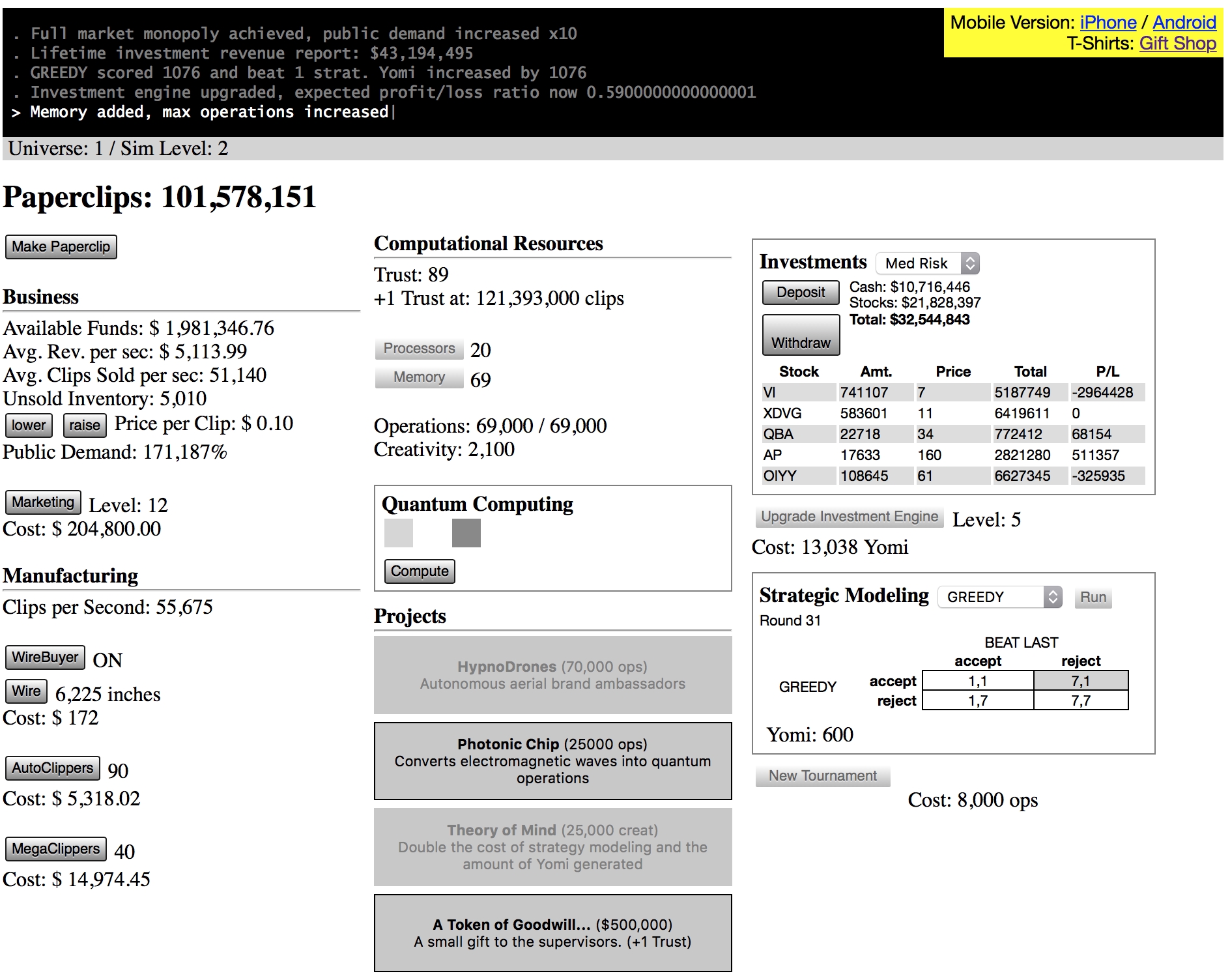Viewport: 1230px width, 980px height.
Task: Click the dark gray quantum chip square
Action: [466, 533]
